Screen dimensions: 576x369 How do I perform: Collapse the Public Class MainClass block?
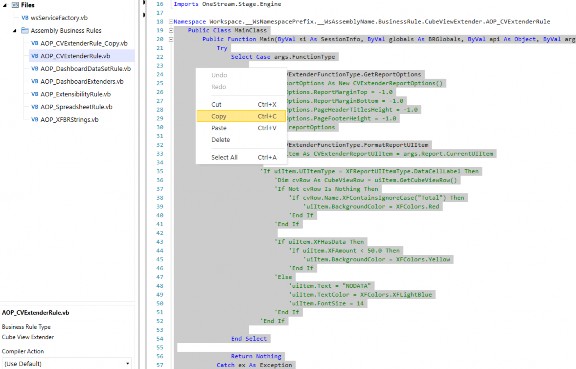(x=171, y=31)
